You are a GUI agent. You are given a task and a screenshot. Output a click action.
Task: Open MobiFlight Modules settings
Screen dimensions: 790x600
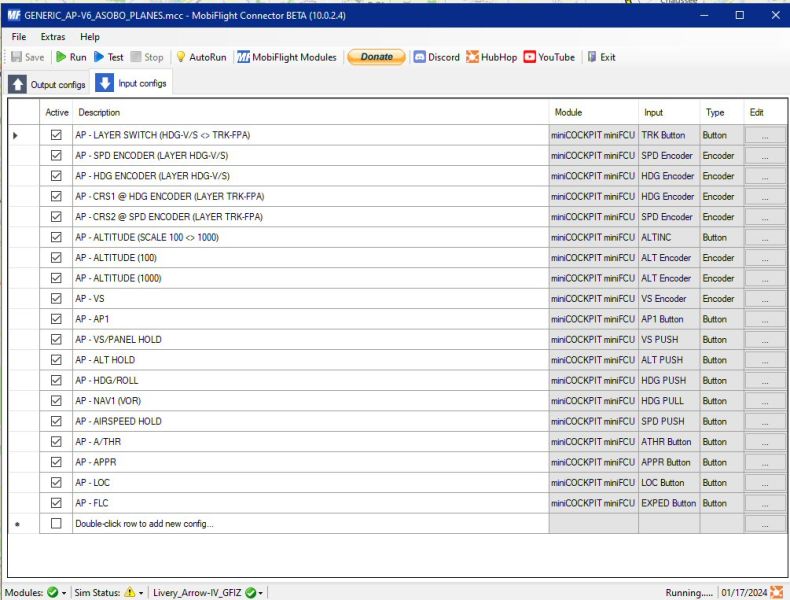(x=287, y=57)
